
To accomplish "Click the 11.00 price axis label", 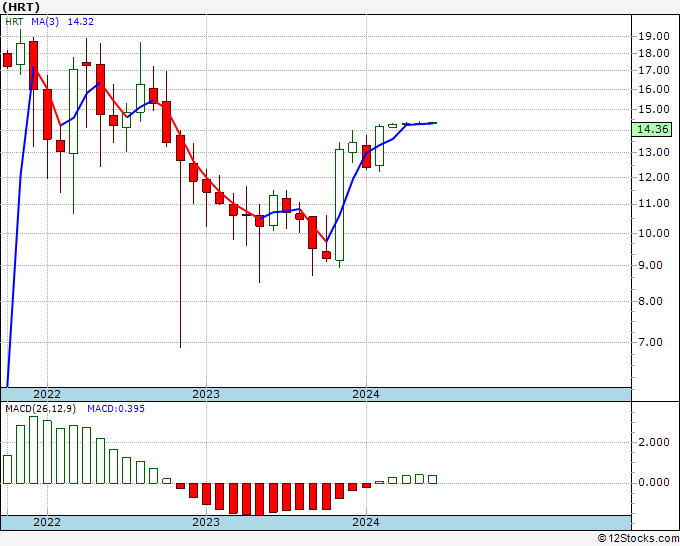I will (x=654, y=203).
